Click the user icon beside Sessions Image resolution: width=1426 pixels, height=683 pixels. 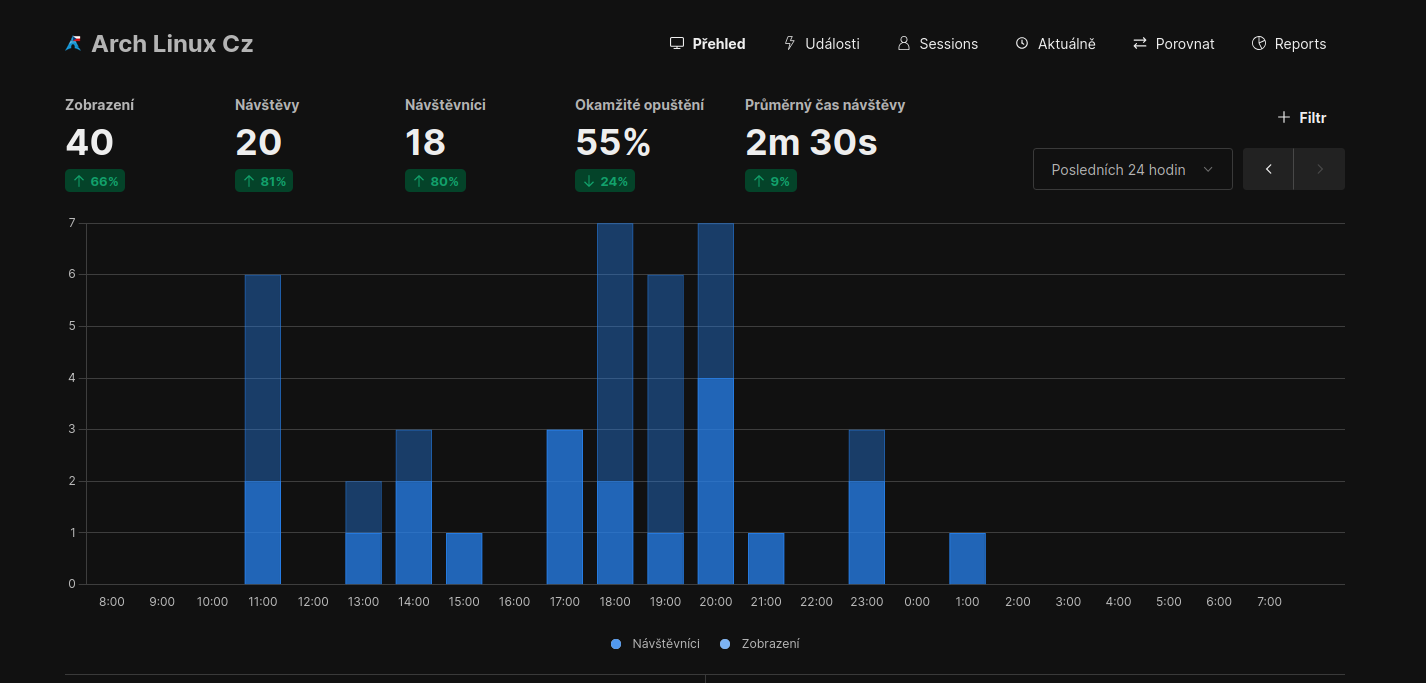pyautogui.click(x=904, y=44)
